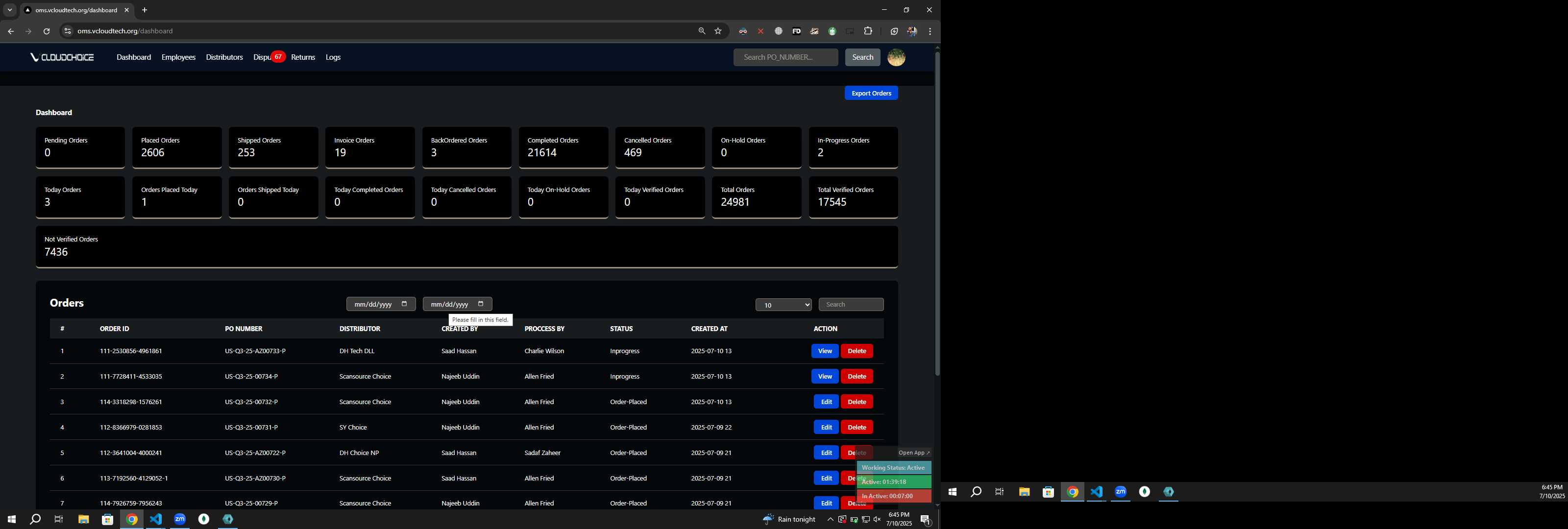
Task: Reload the dashboard page
Action: (46, 31)
